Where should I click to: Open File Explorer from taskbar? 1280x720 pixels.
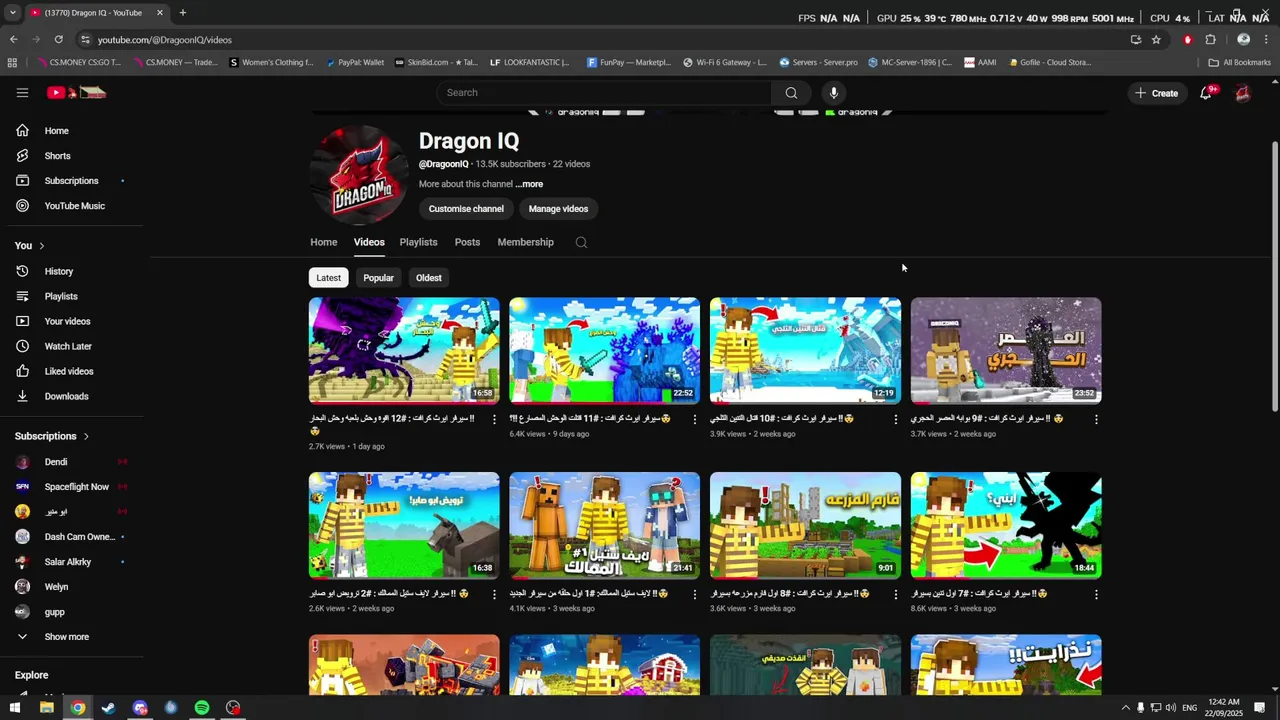[x=46, y=708]
